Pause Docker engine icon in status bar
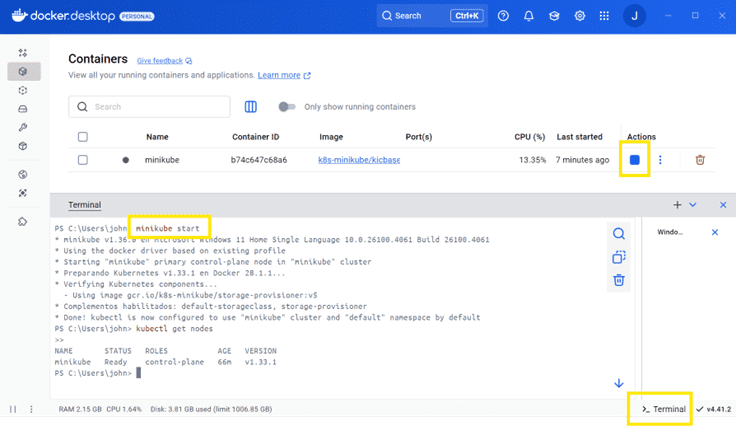The height and width of the screenshot is (426, 736). (x=13, y=409)
